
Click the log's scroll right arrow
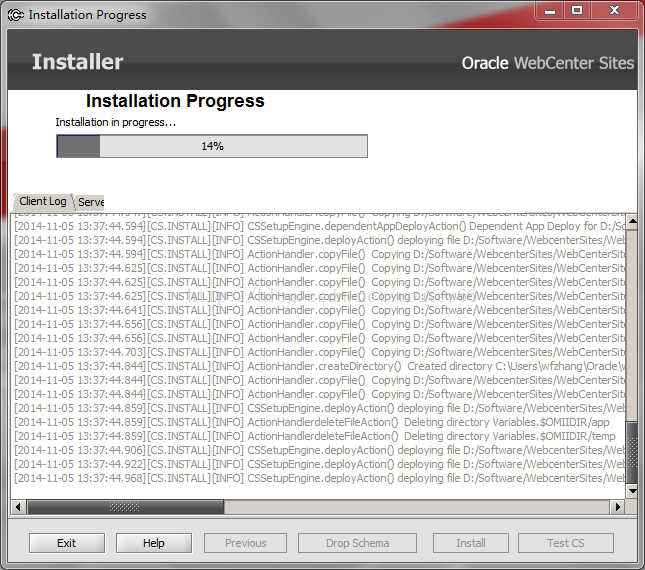pyautogui.click(x=617, y=507)
